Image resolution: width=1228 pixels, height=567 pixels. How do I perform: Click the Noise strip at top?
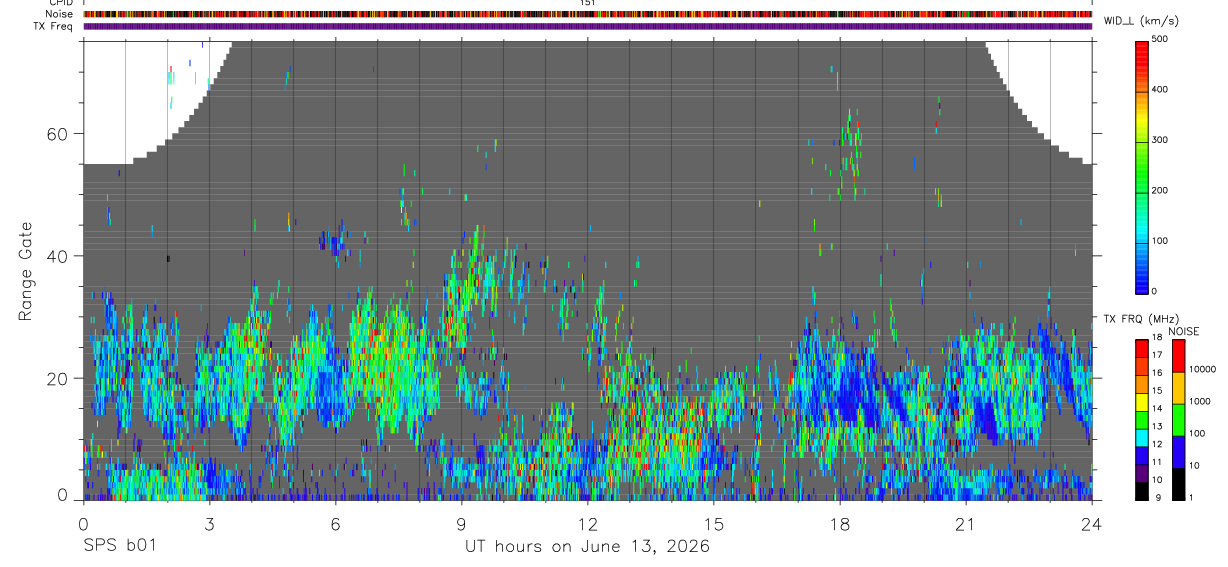[x=587, y=14]
